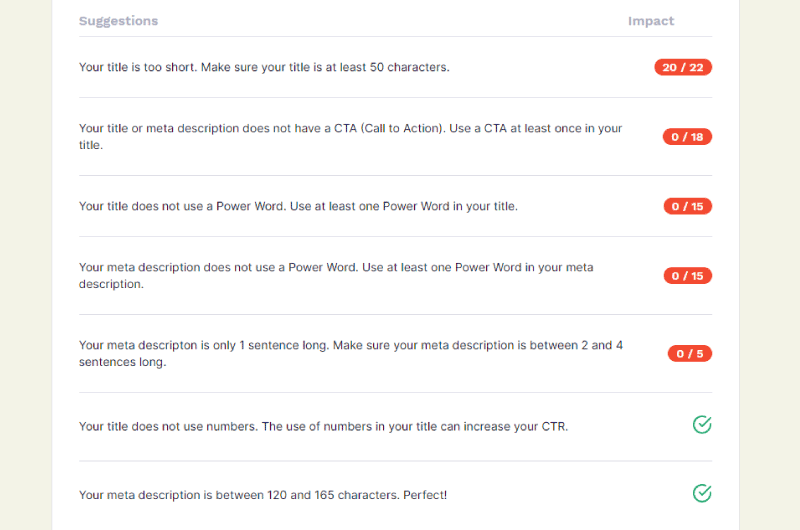Click the 20 / 22 impact badge
This screenshot has width=800, height=530.
pyautogui.click(x=683, y=67)
